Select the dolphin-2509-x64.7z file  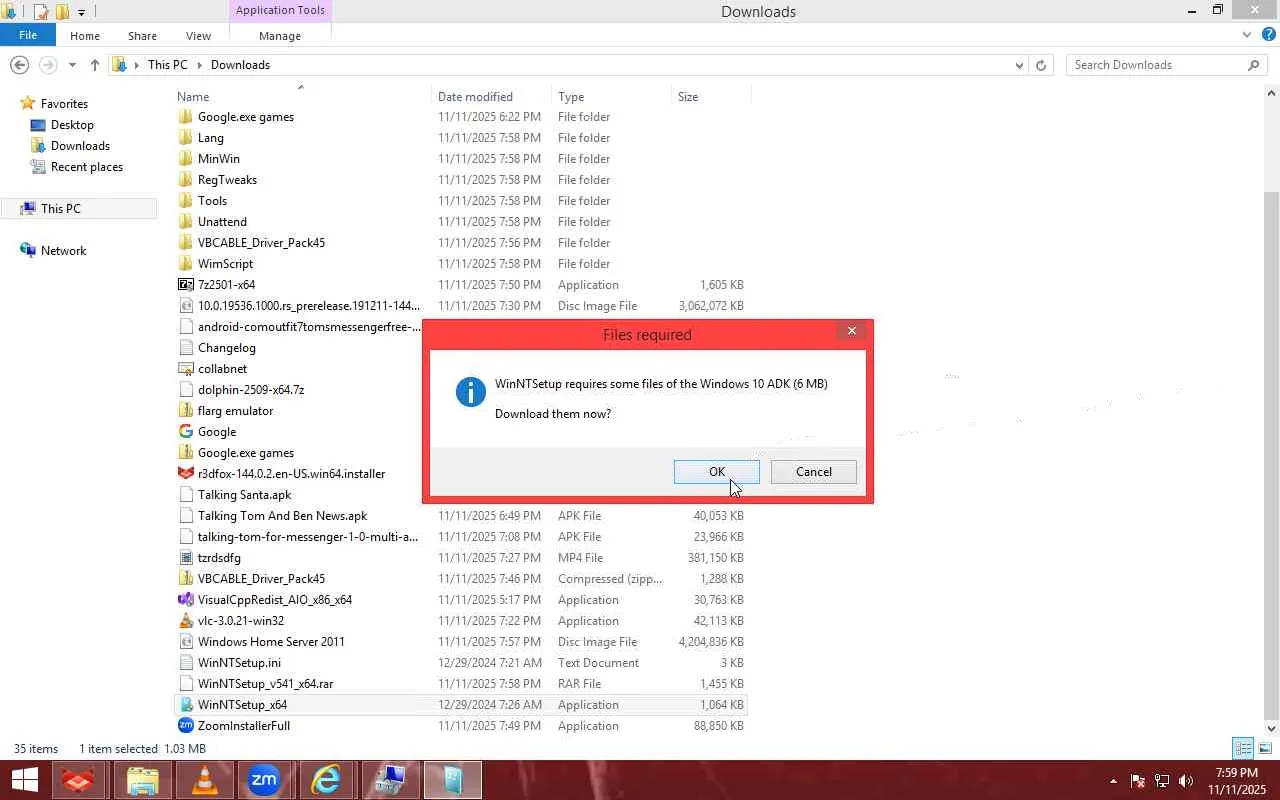(251, 390)
